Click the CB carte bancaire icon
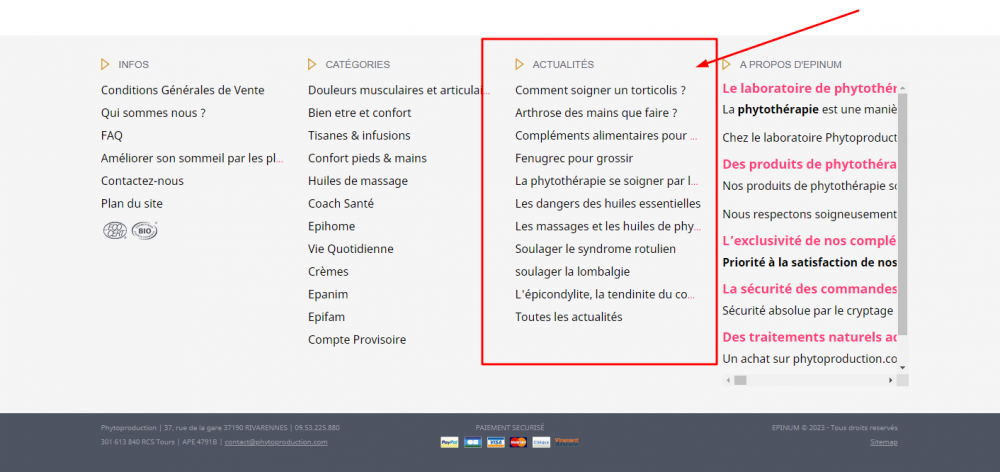The height and width of the screenshot is (472, 1000). (x=473, y=442)
